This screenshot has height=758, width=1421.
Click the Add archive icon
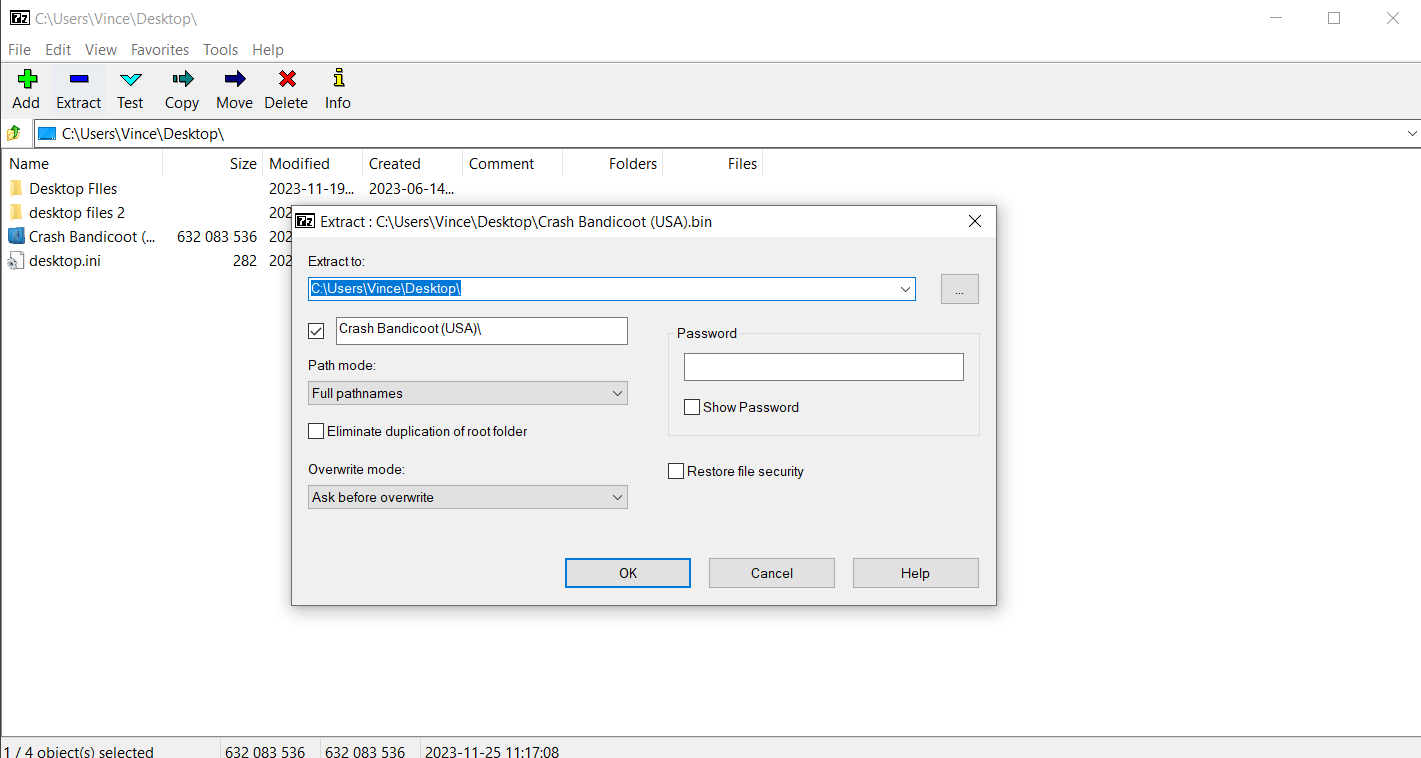[26, 88]
